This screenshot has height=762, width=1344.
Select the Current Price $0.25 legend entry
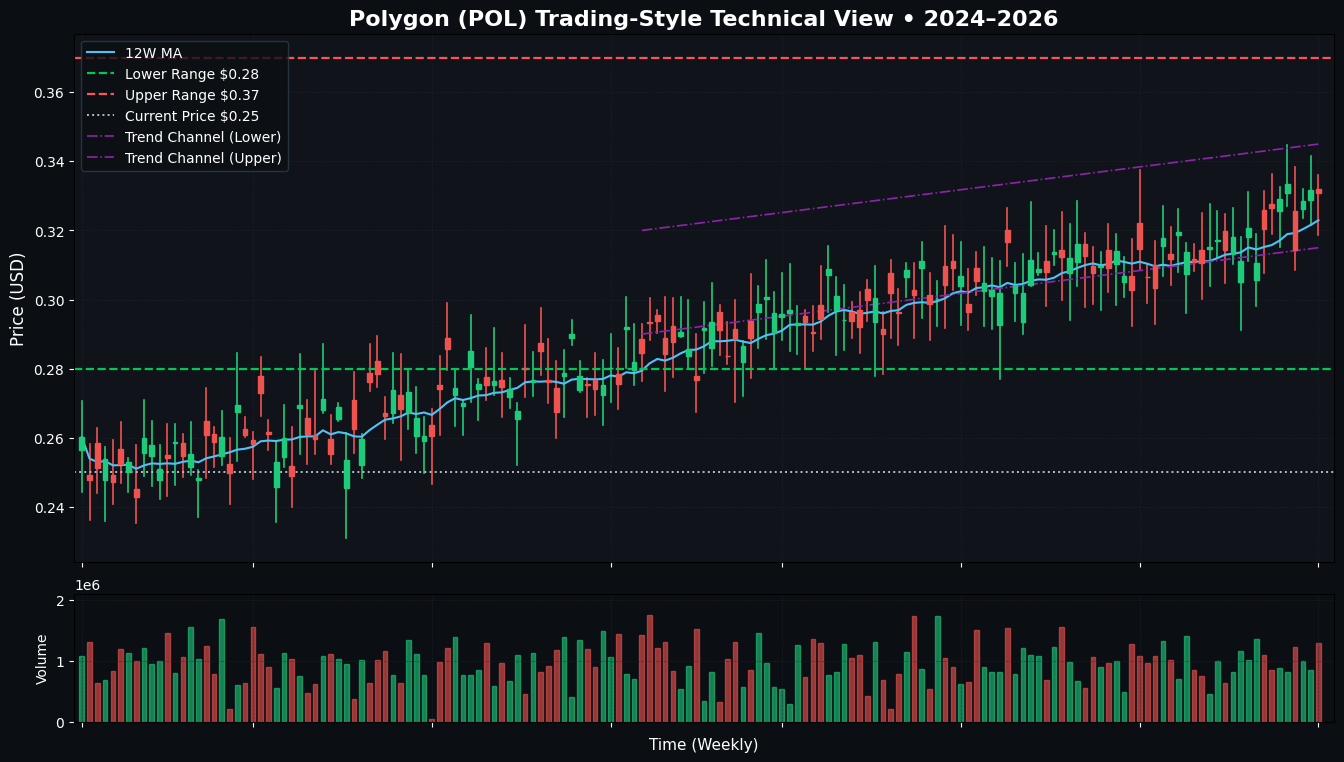coord(174,116)
